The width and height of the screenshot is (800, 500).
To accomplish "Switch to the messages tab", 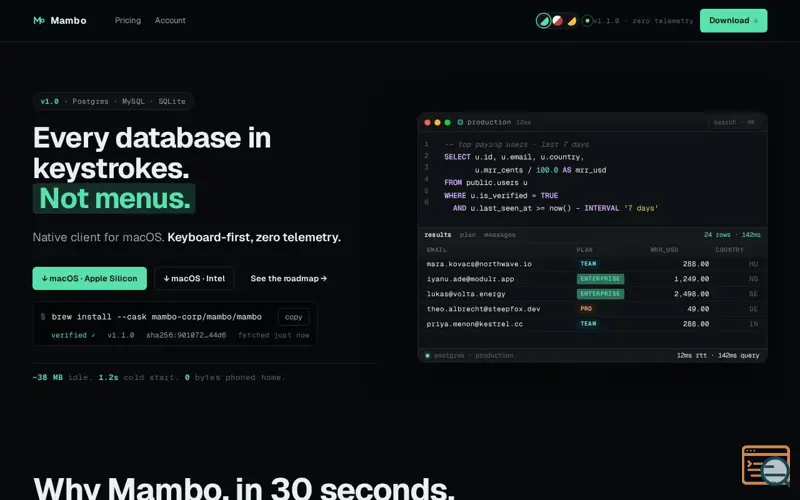I will pos(499,235).
